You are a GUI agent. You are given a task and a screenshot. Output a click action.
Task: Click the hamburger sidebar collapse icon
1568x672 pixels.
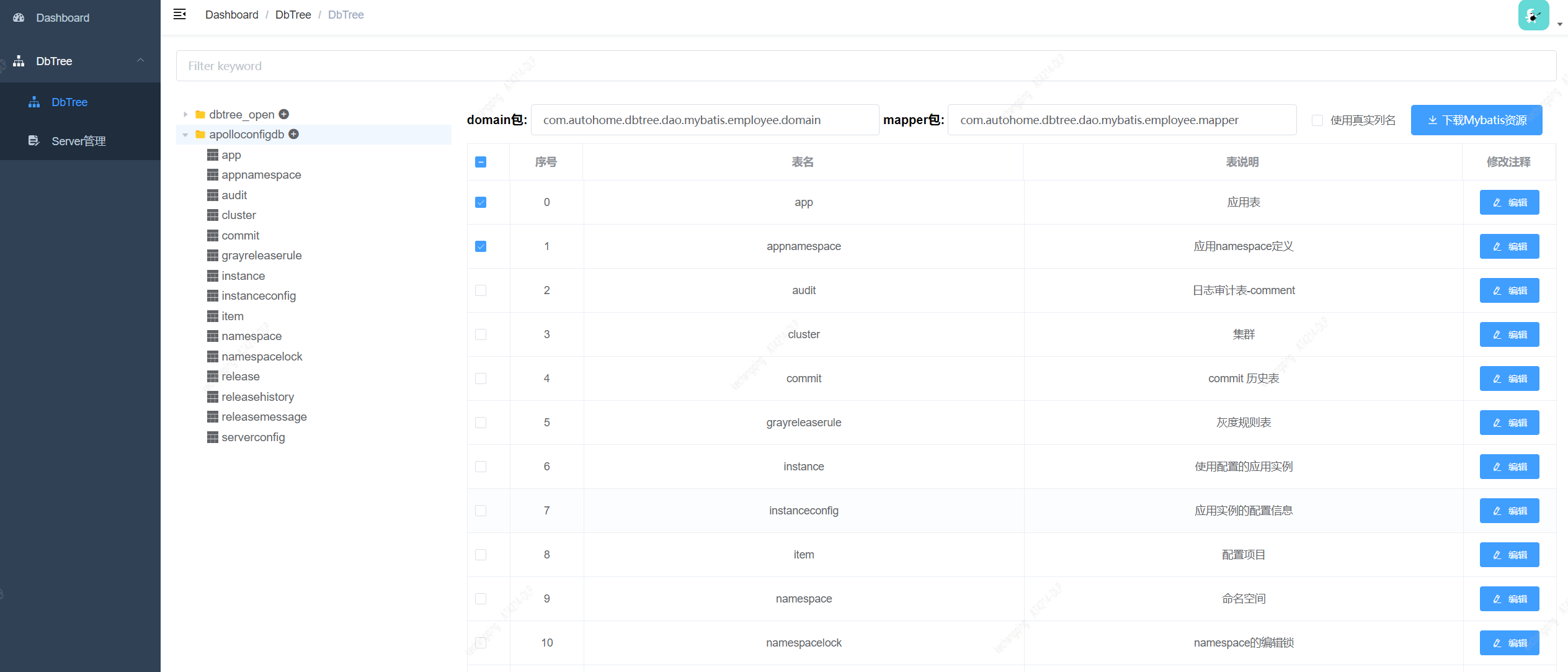coord(180,14)
